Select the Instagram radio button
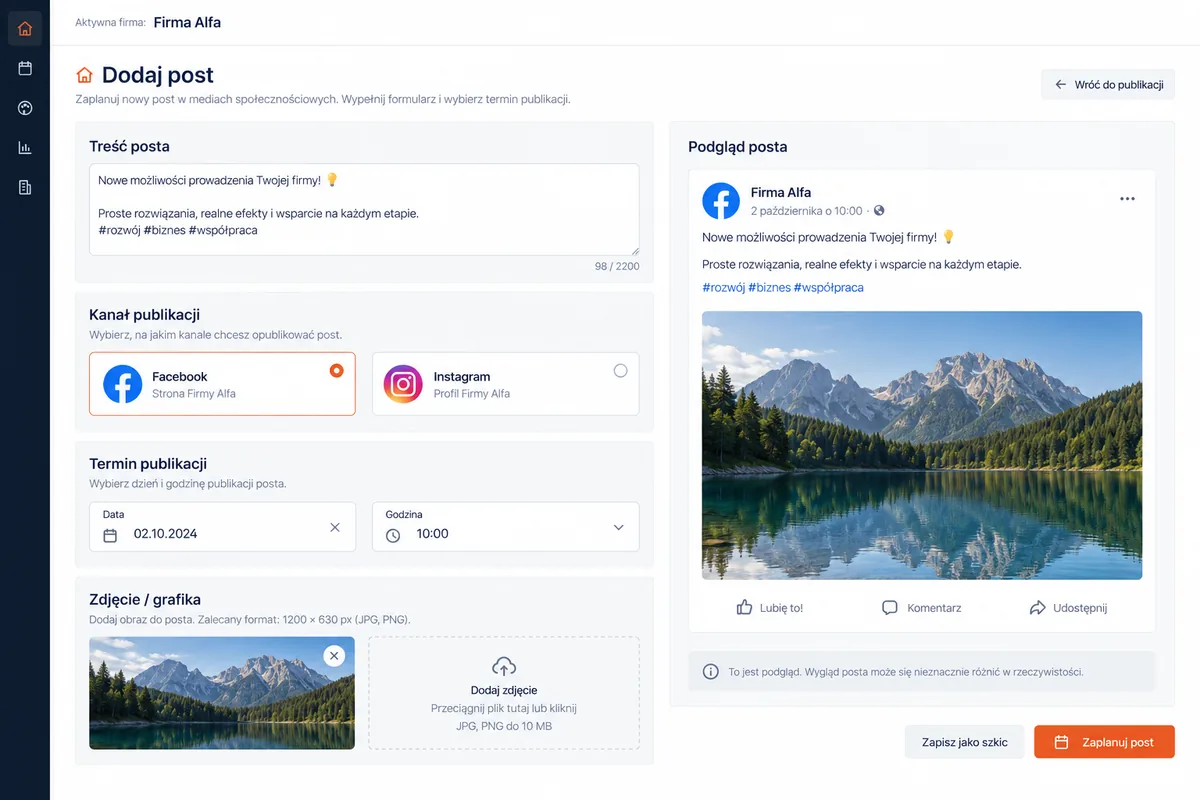The height and width of the screenshot is (800, 1200). click(x=620, y=370)
